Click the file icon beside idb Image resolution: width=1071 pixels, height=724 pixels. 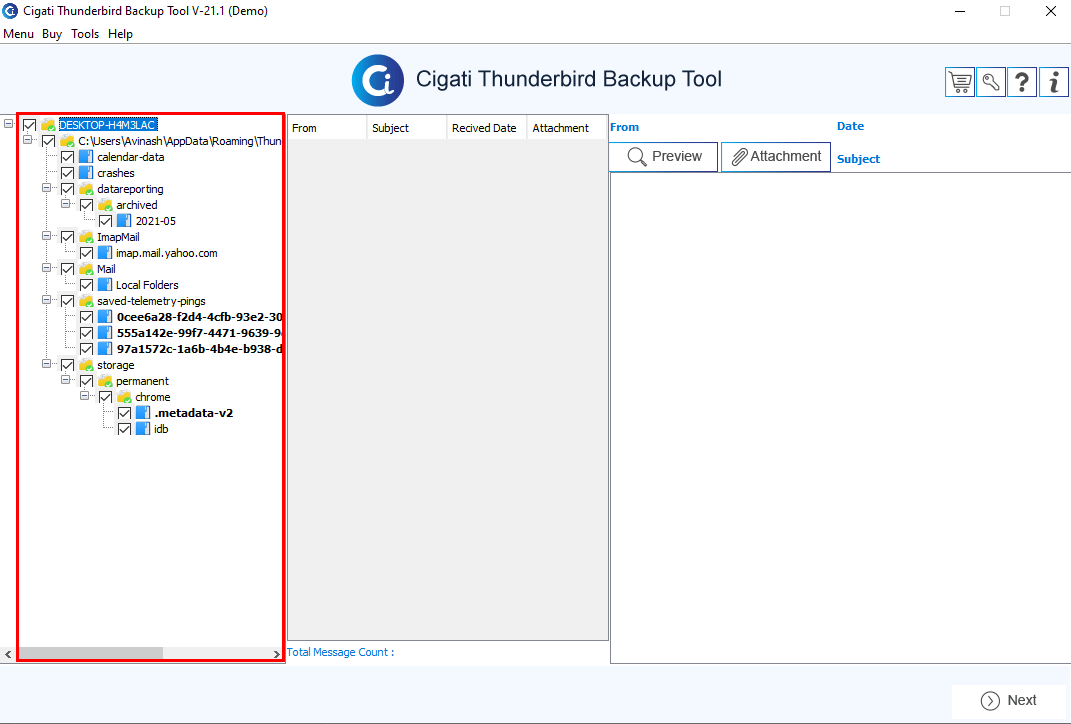pos(143,429)
